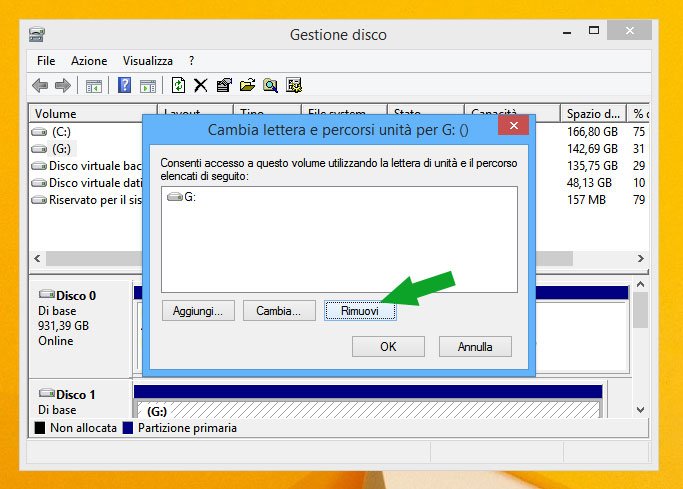Click down arrow of disk pane scrollbar

[640, 410]
